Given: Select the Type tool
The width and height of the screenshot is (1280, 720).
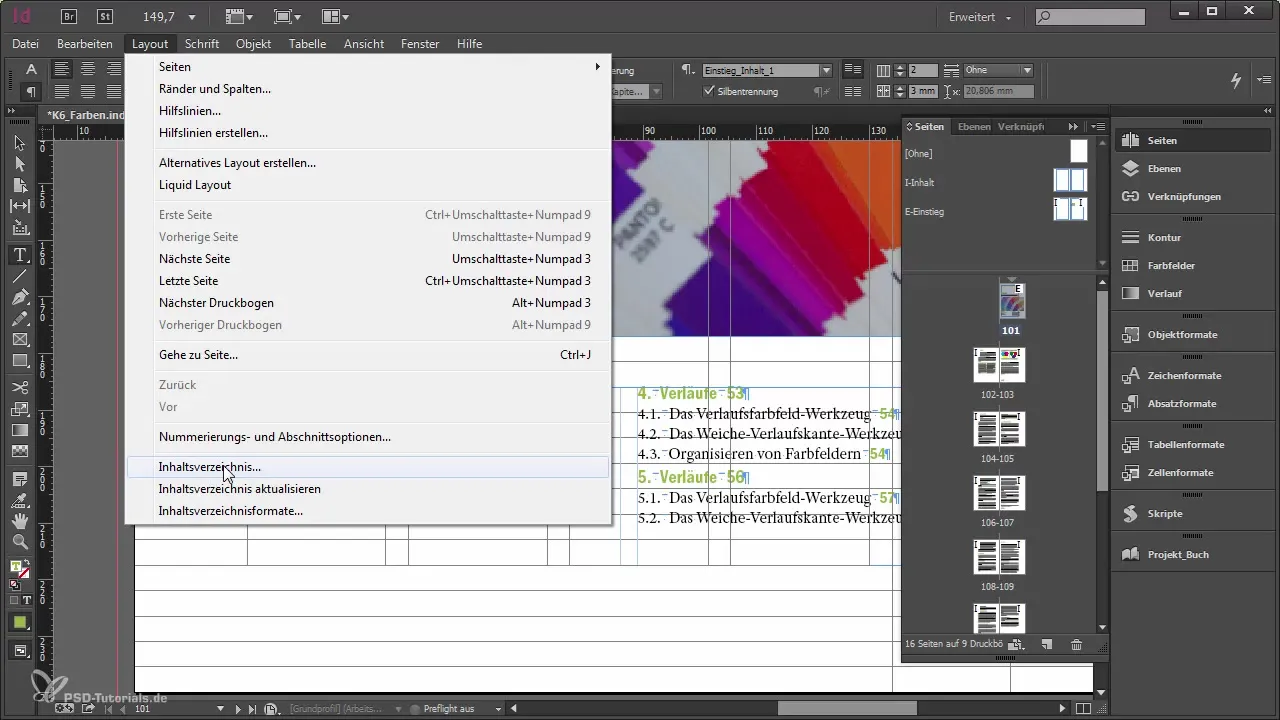Looking at the screenshot, I should point(20,255).
